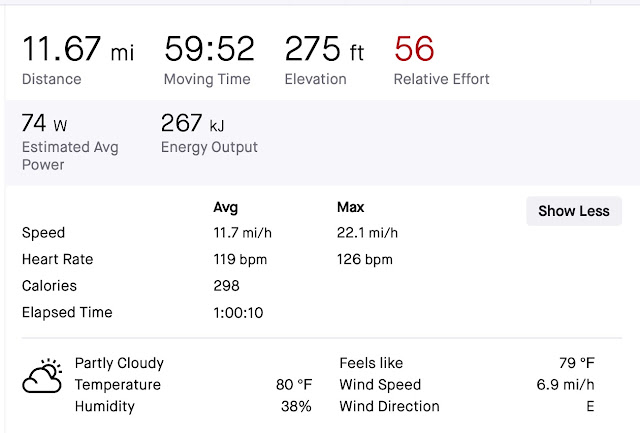Click the Avg column header
Image resolution: width=640 pixels, height=433 pixels.
tap(225, 207)
